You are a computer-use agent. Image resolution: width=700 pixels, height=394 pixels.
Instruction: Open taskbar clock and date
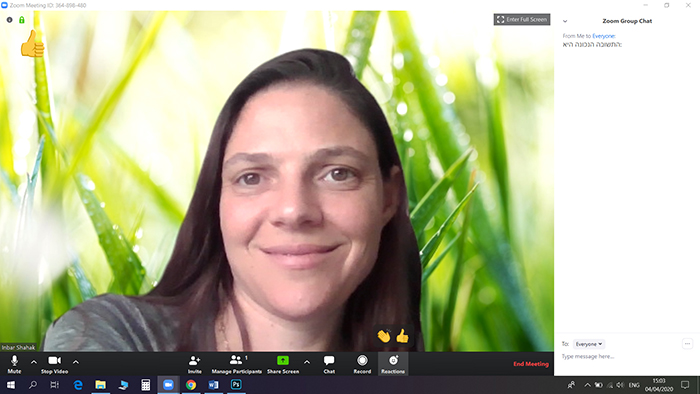(x=659, y=385)
